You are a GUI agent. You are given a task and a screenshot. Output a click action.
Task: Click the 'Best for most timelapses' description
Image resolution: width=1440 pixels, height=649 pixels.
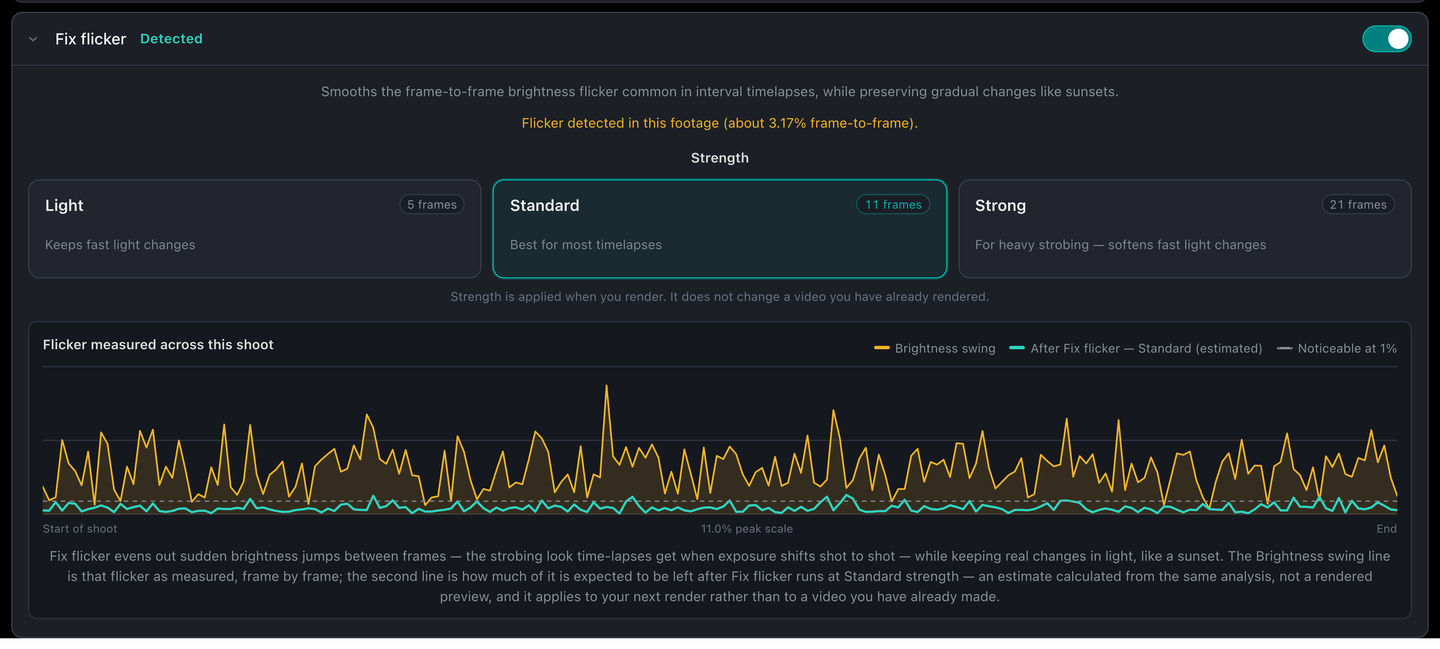tap(586, 245)
